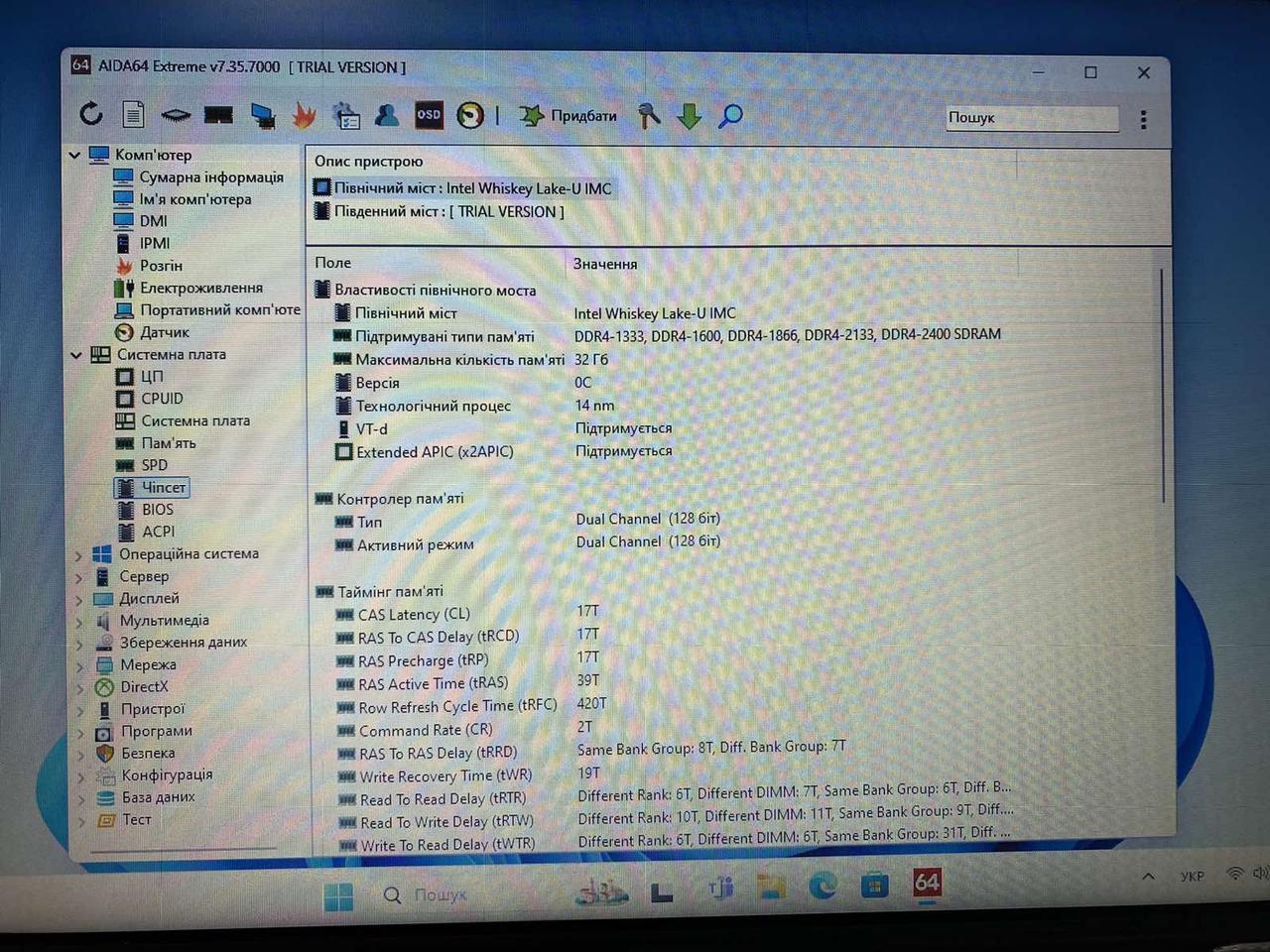
Task: Open the memory benchmark chip icon
Action: [x=218, y=115]
